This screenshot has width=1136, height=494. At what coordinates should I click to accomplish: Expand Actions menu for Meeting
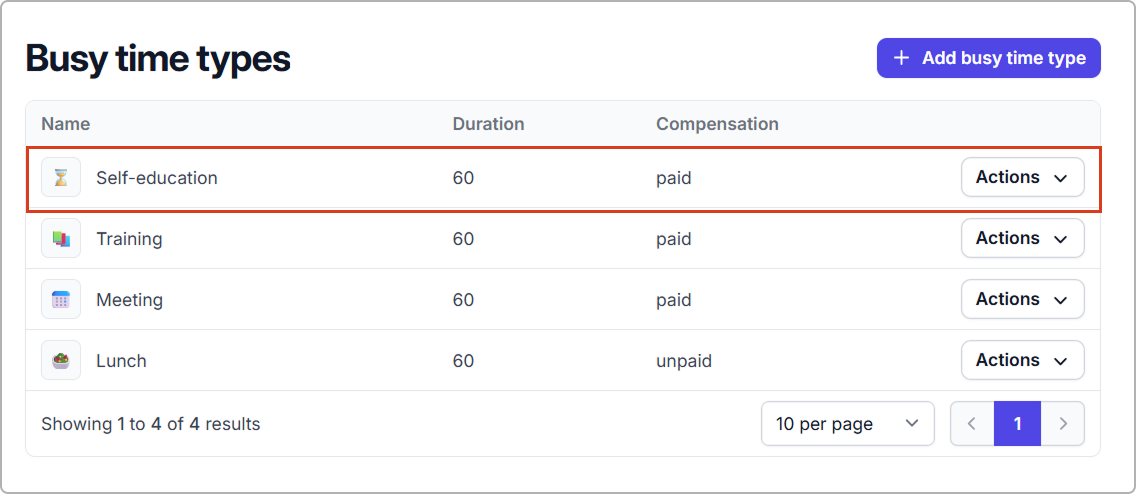coord(1022,300)
